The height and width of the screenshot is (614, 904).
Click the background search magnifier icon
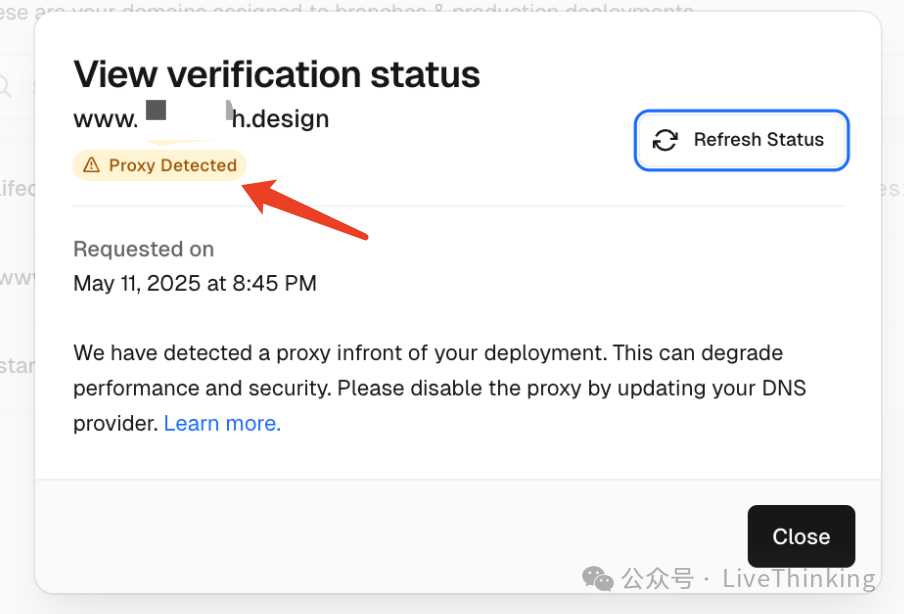[x=7, y=86]
